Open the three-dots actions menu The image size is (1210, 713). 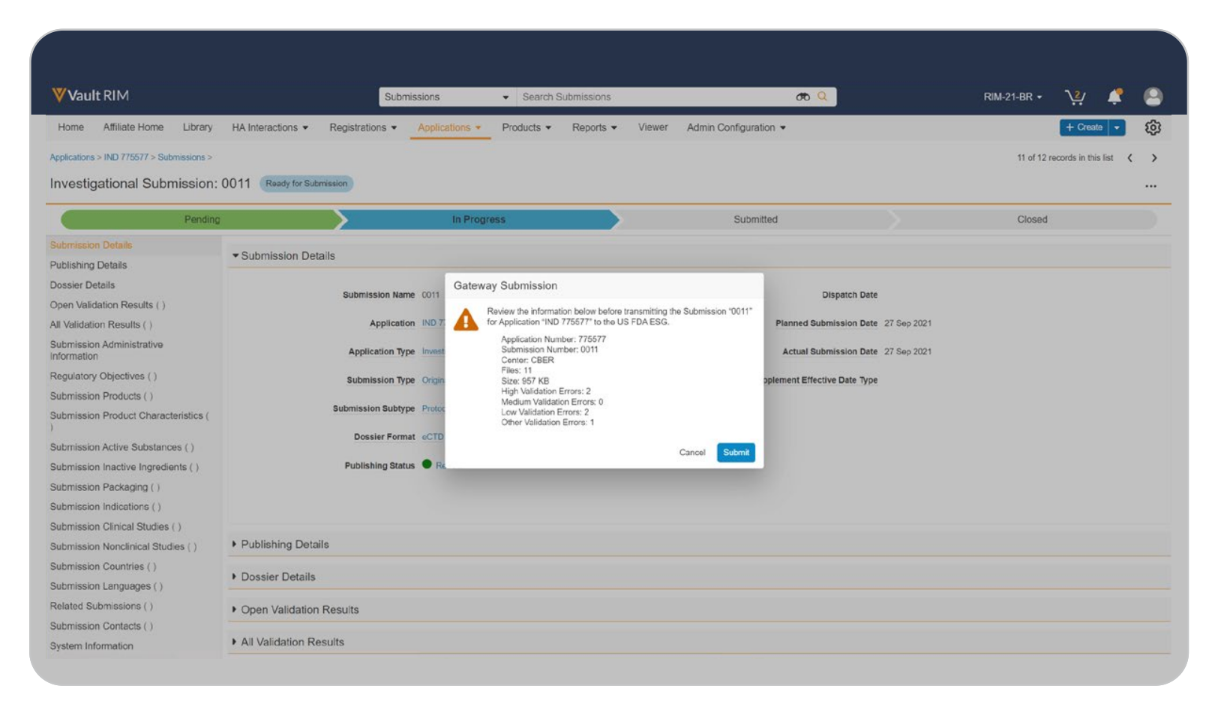pos(1151,186)
